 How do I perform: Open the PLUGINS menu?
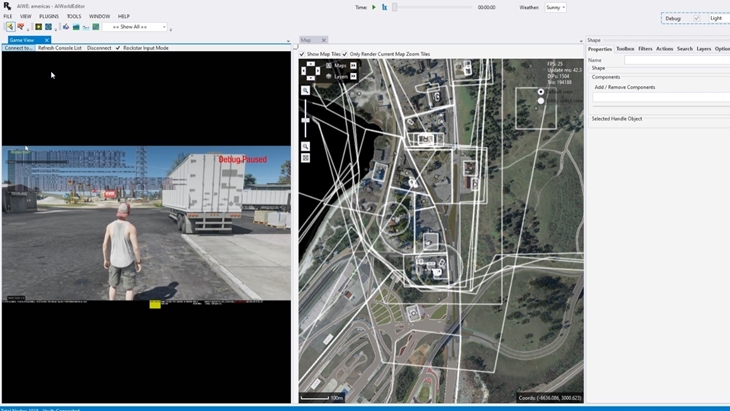coord(48,16)
